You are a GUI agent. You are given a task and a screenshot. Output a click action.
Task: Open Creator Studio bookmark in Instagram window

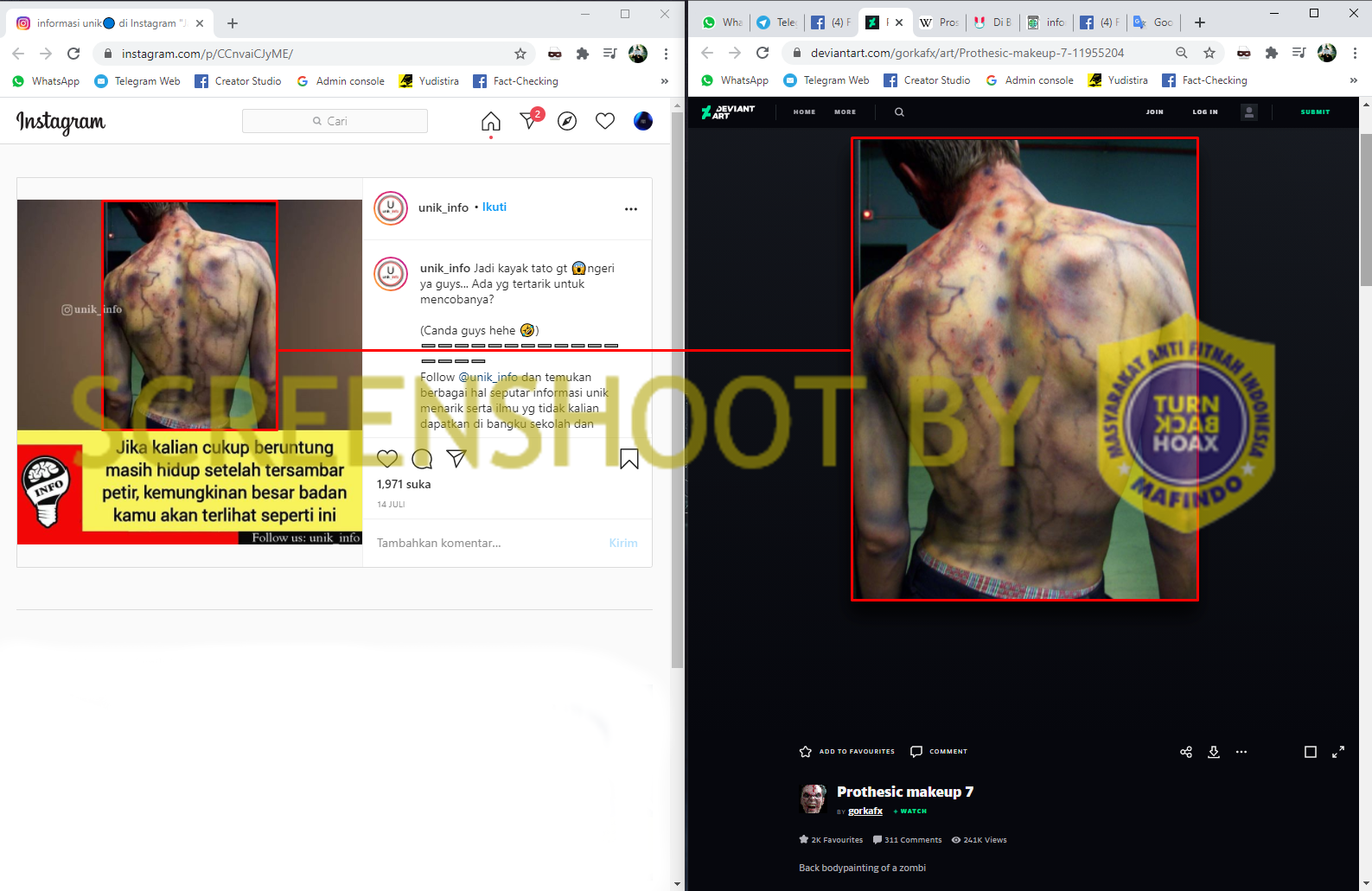(238, 81)
